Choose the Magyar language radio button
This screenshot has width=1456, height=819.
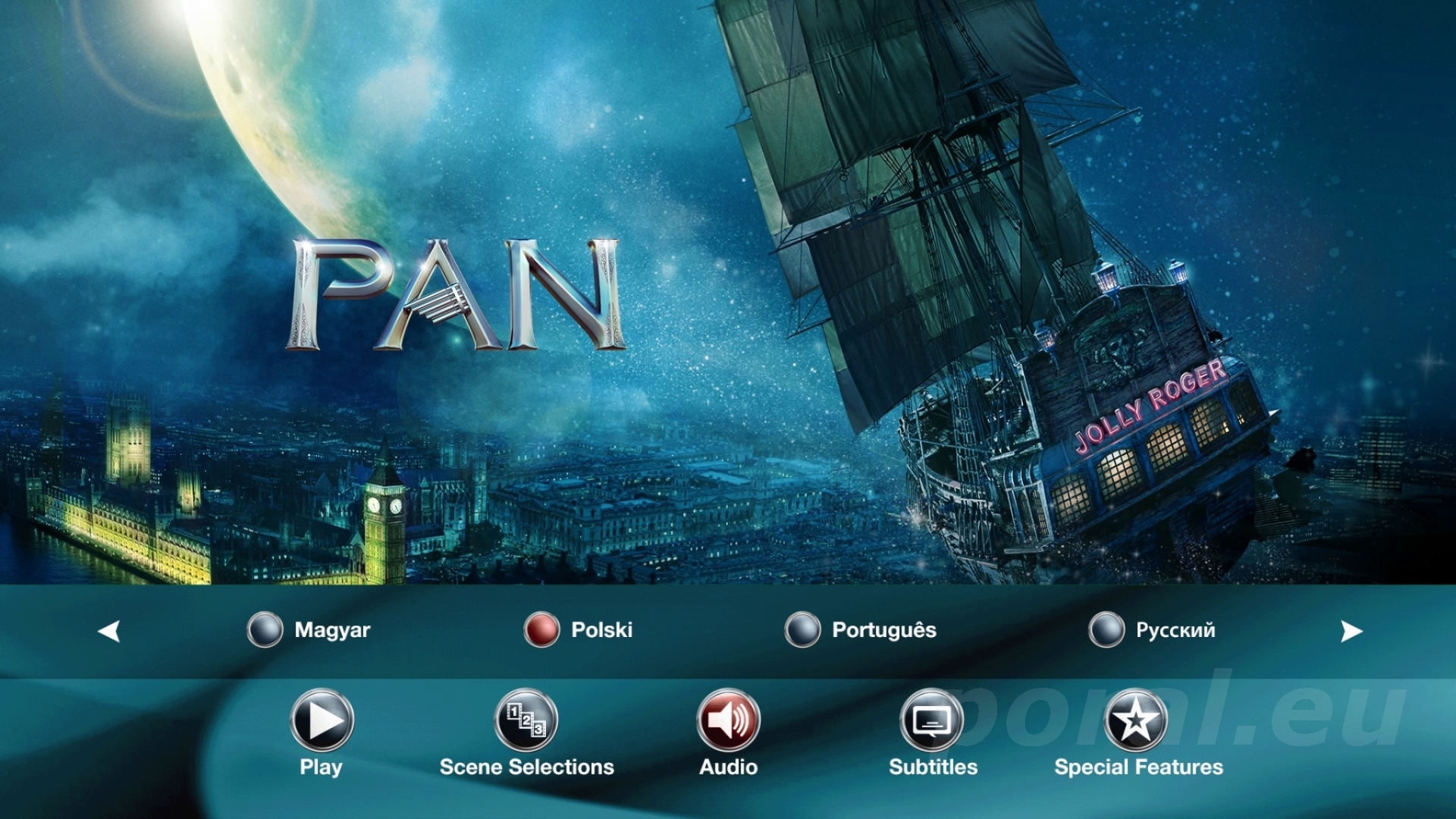(x=265, y=629)
